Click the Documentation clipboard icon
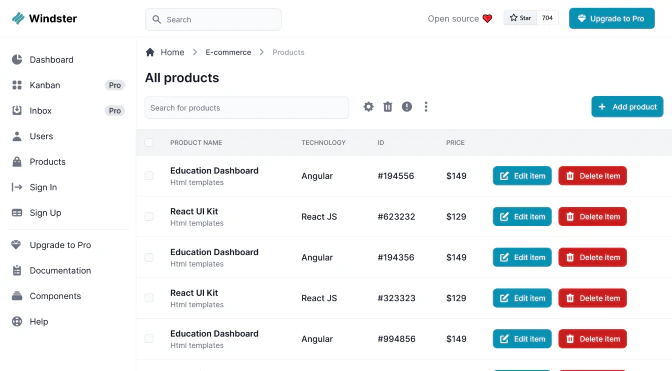The height and width of the screenshot is (371, 672). click(17, 270)
